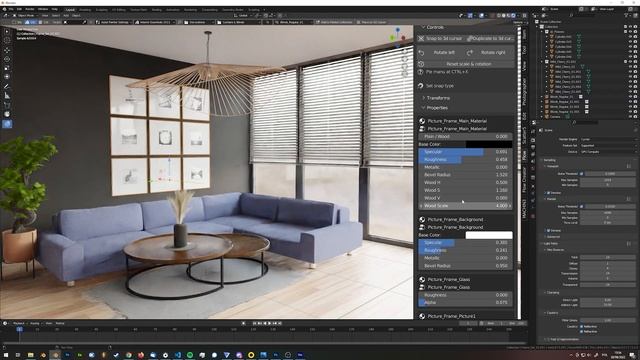Click the Reset scale & rotation icon
The height and width of the screenshot is (360, 640).
click(x=421, y=64)
